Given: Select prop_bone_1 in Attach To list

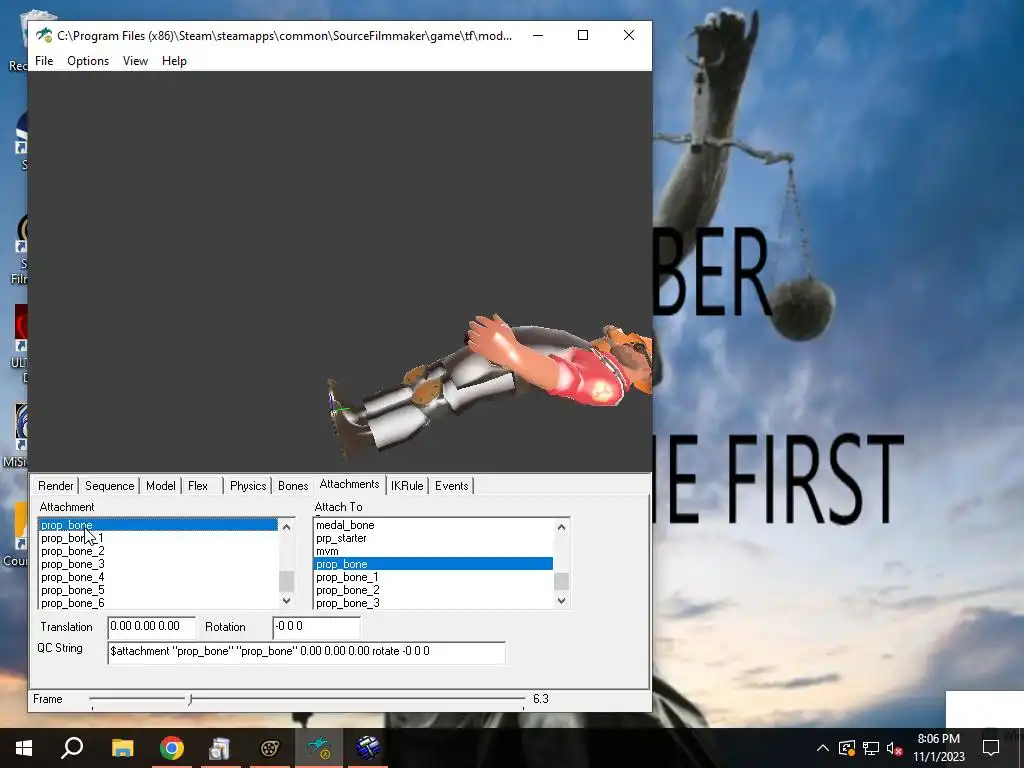Looking at the screenshot, I should pos(434,577).
